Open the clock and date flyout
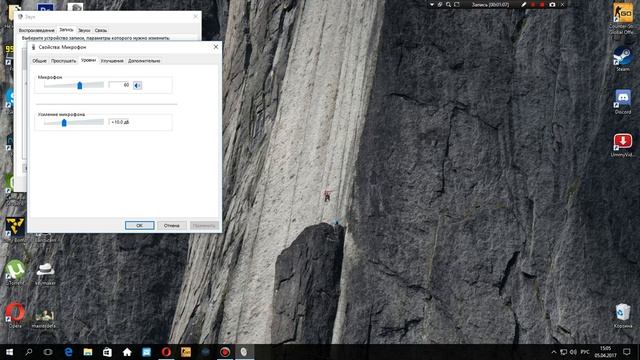This screenshot has height=360, width=640. click(x=605, y=352)
